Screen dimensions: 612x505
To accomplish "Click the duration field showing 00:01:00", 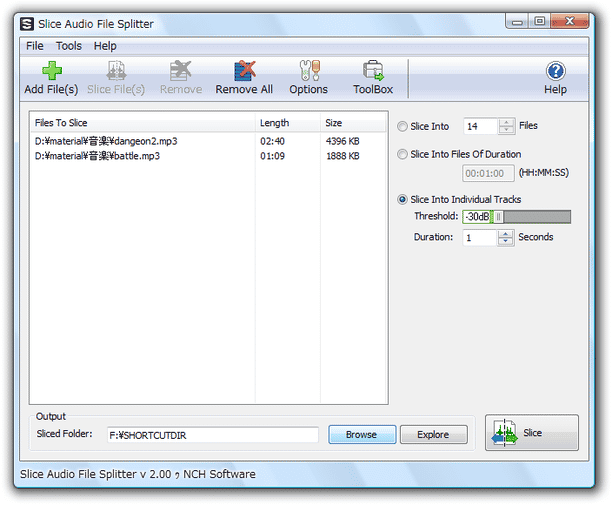I will click(x=488, y=173).
